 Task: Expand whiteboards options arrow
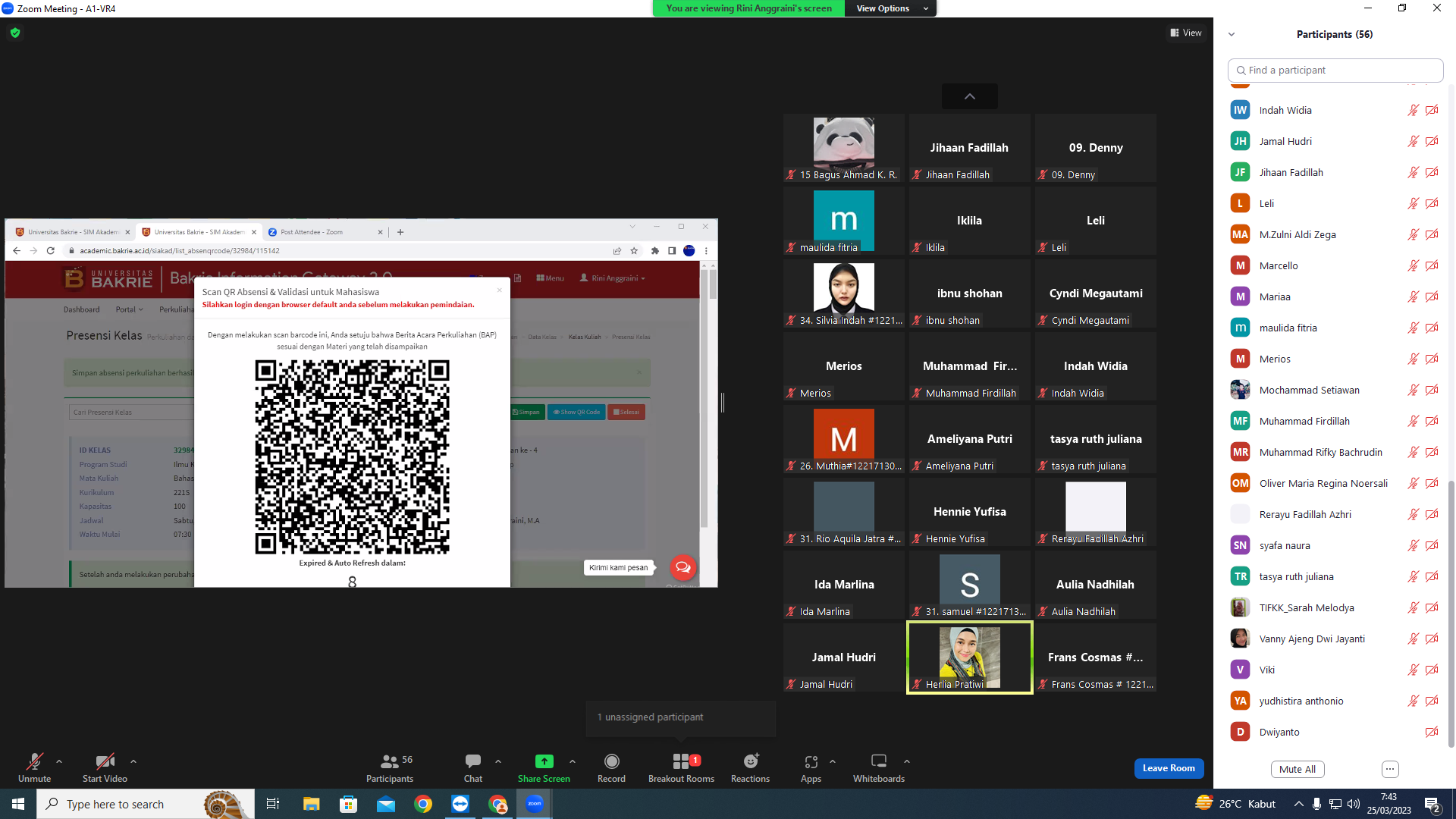[907, 761]
